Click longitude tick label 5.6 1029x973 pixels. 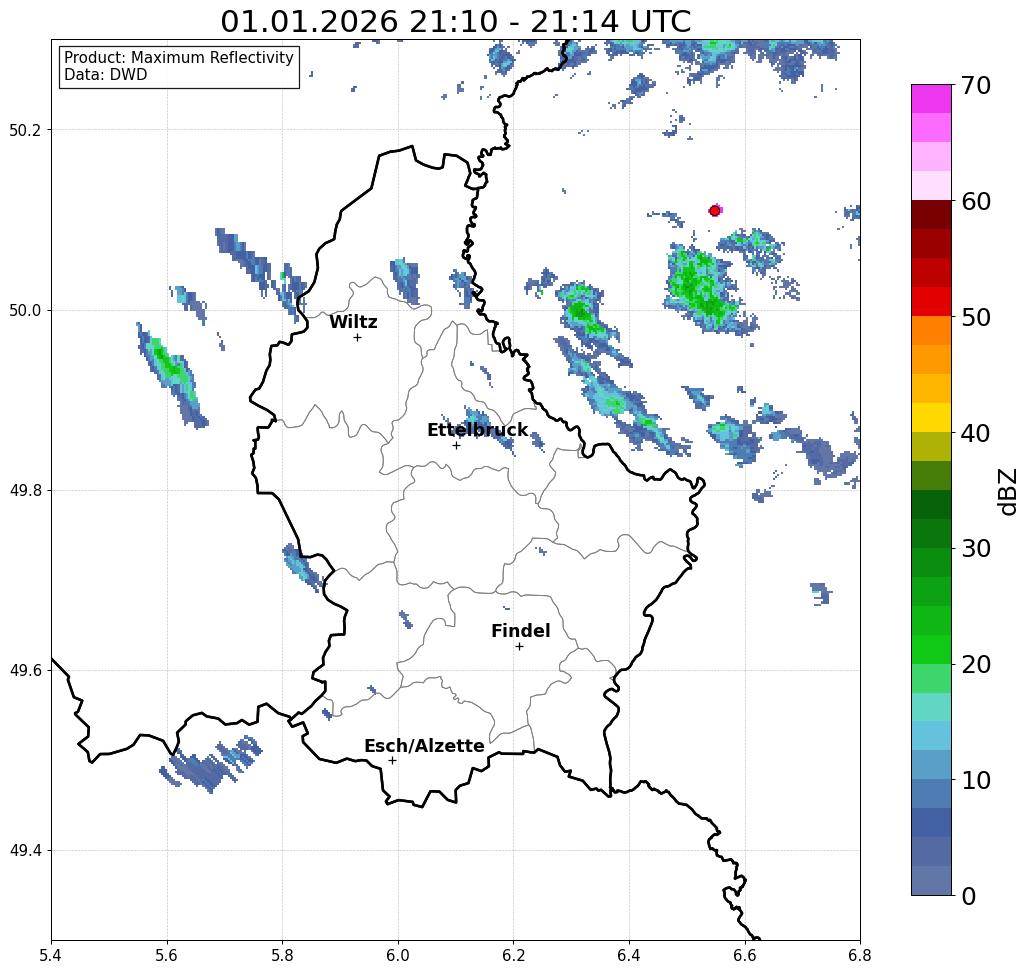(167, 955)
